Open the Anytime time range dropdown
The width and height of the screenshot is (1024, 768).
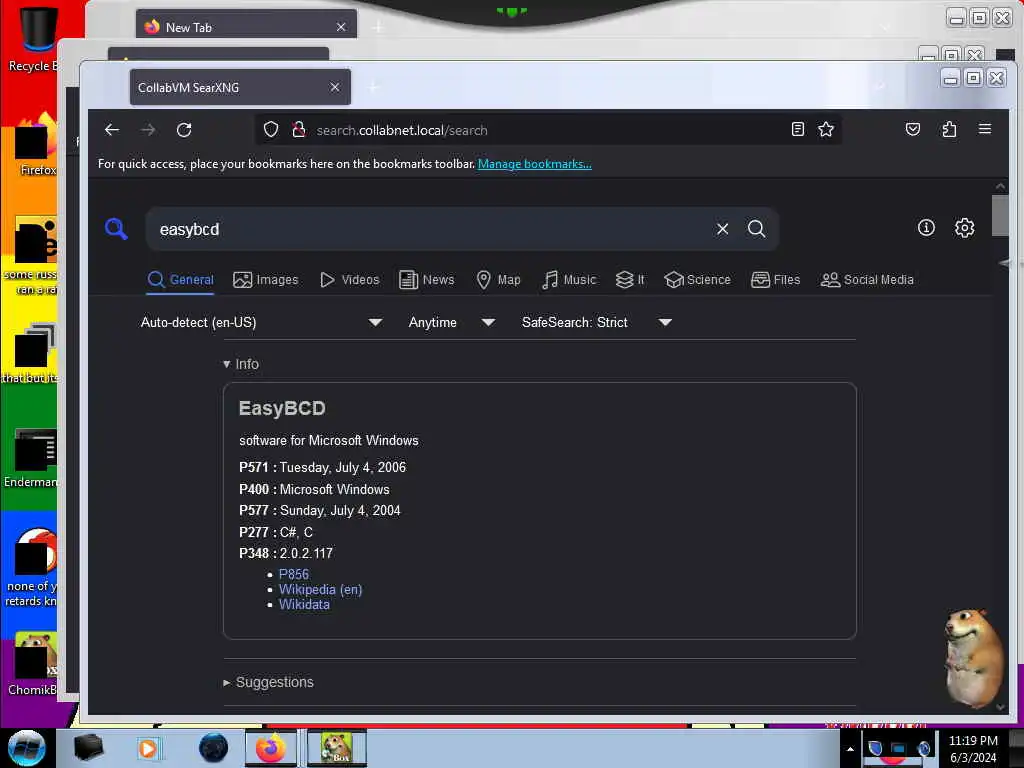tap(451, 322)
